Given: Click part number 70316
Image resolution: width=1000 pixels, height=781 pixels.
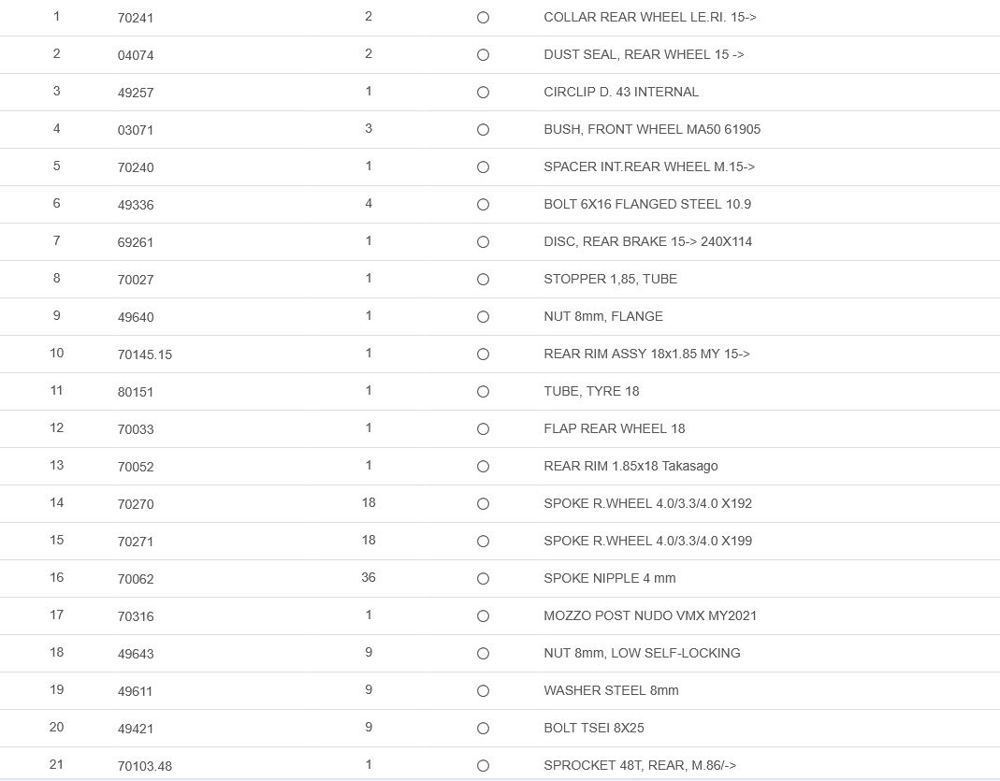Looking at the screenshot, I should click(136, 617).
